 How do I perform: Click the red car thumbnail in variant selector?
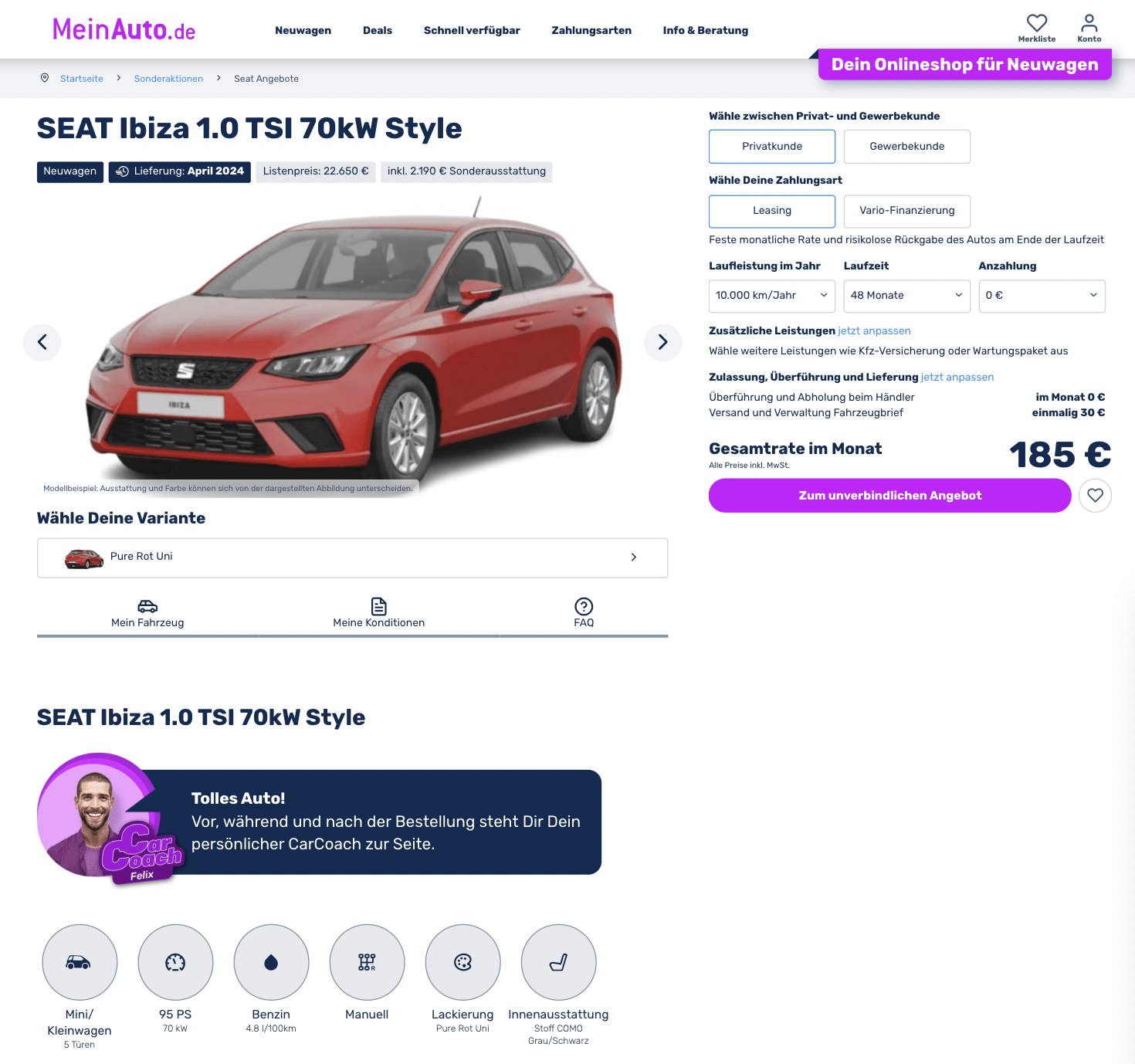(84, 558)
